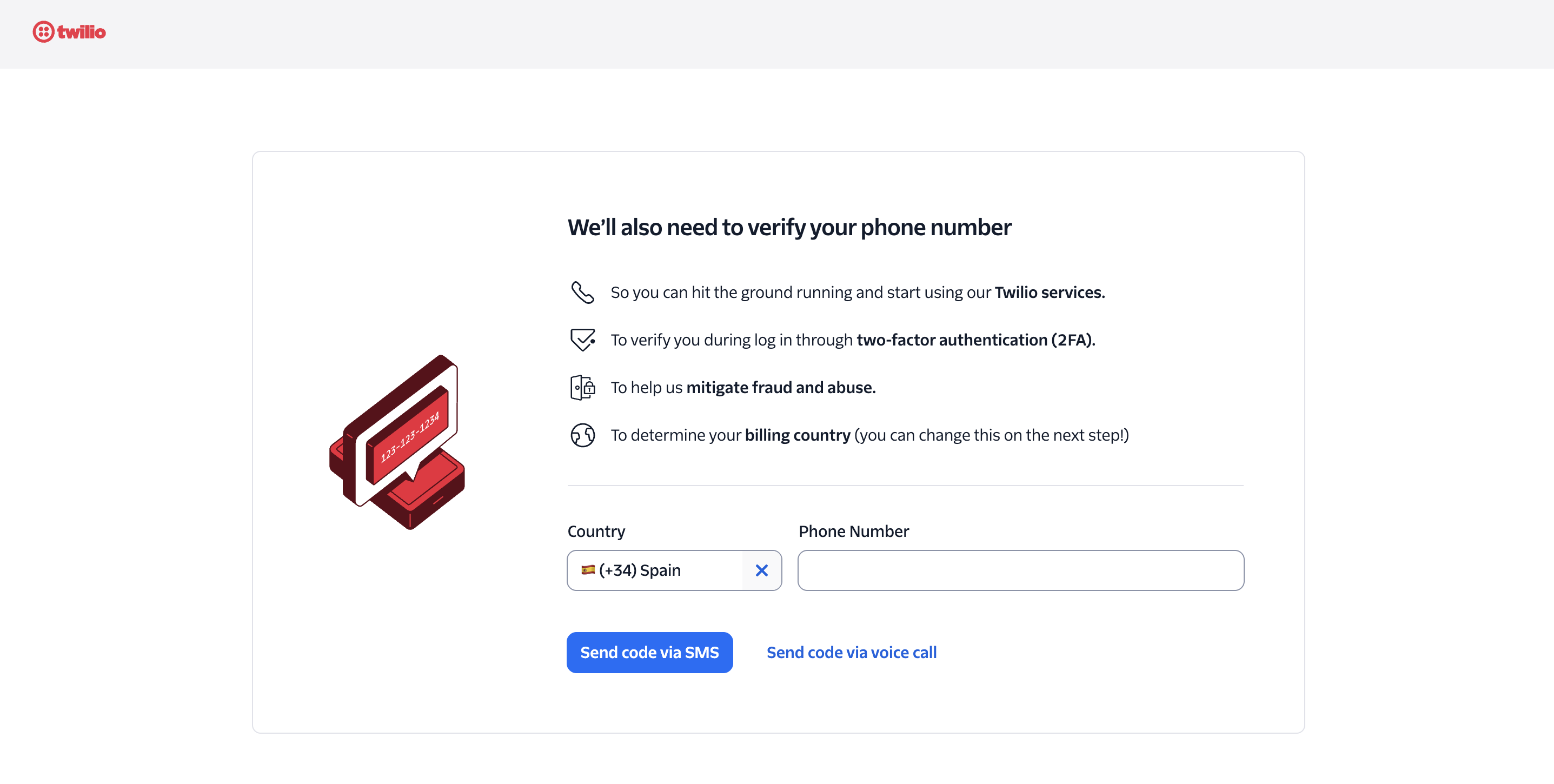1554x784 pixels.
Task: Click the bold billing country text
Action: point(797,435)
